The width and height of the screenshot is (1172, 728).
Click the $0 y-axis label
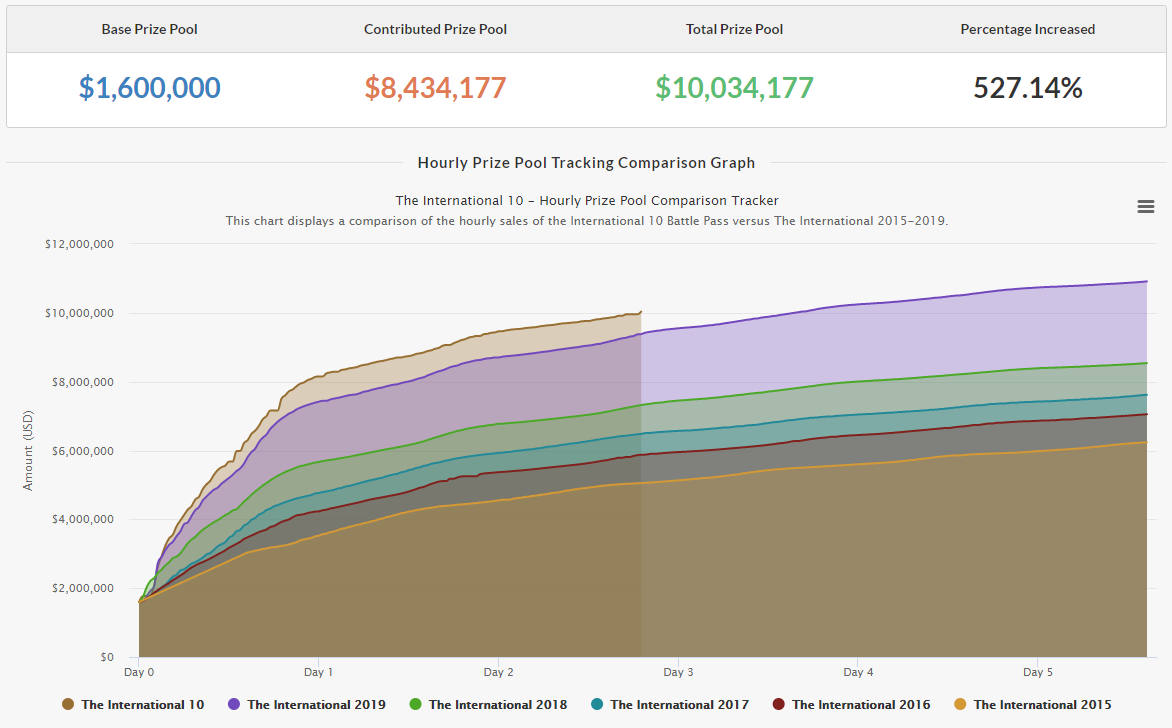[107, 657]
